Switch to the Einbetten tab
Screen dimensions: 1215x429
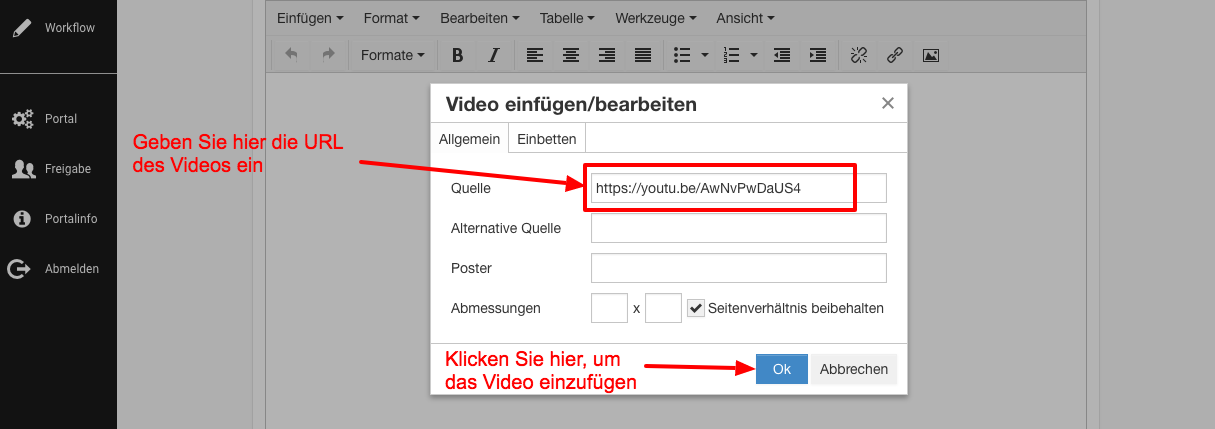[546, 139]
